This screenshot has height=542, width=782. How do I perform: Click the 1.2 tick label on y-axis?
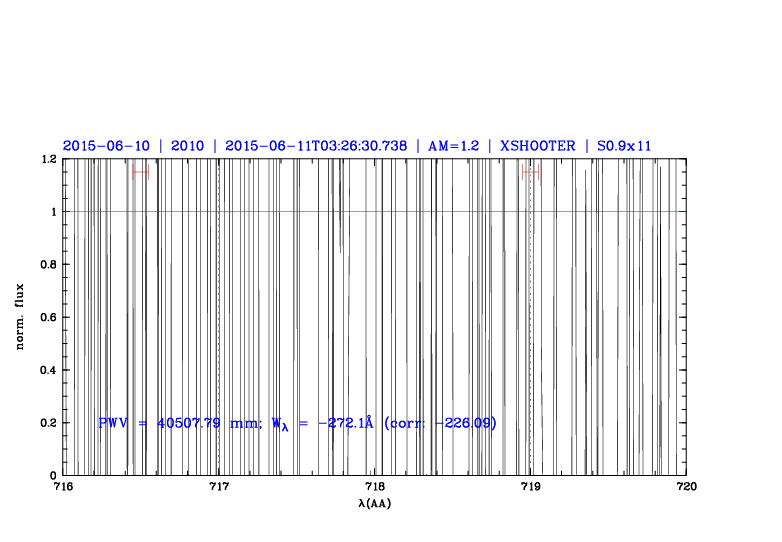(x=47, y=160)
